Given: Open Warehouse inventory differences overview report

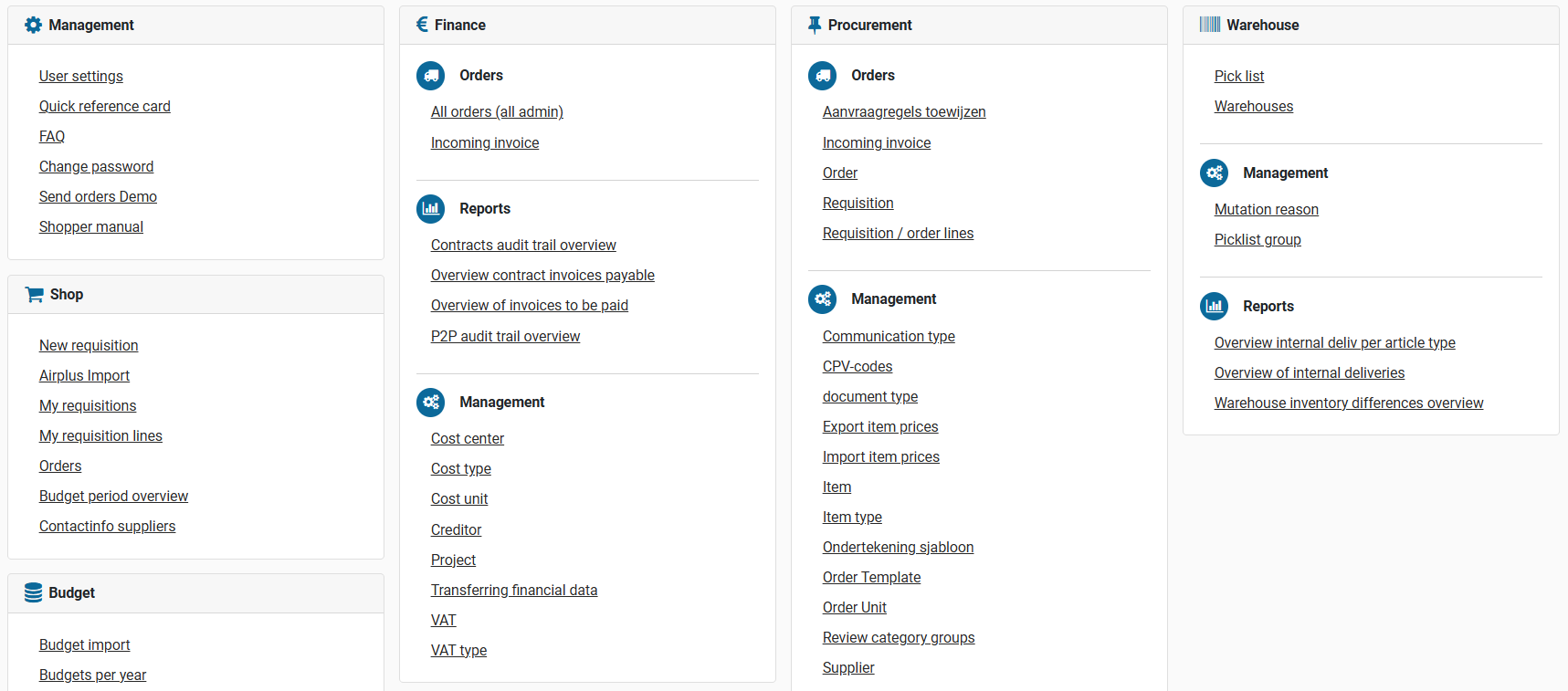Looking at the screenshot, I should [x=1348, y=403].
